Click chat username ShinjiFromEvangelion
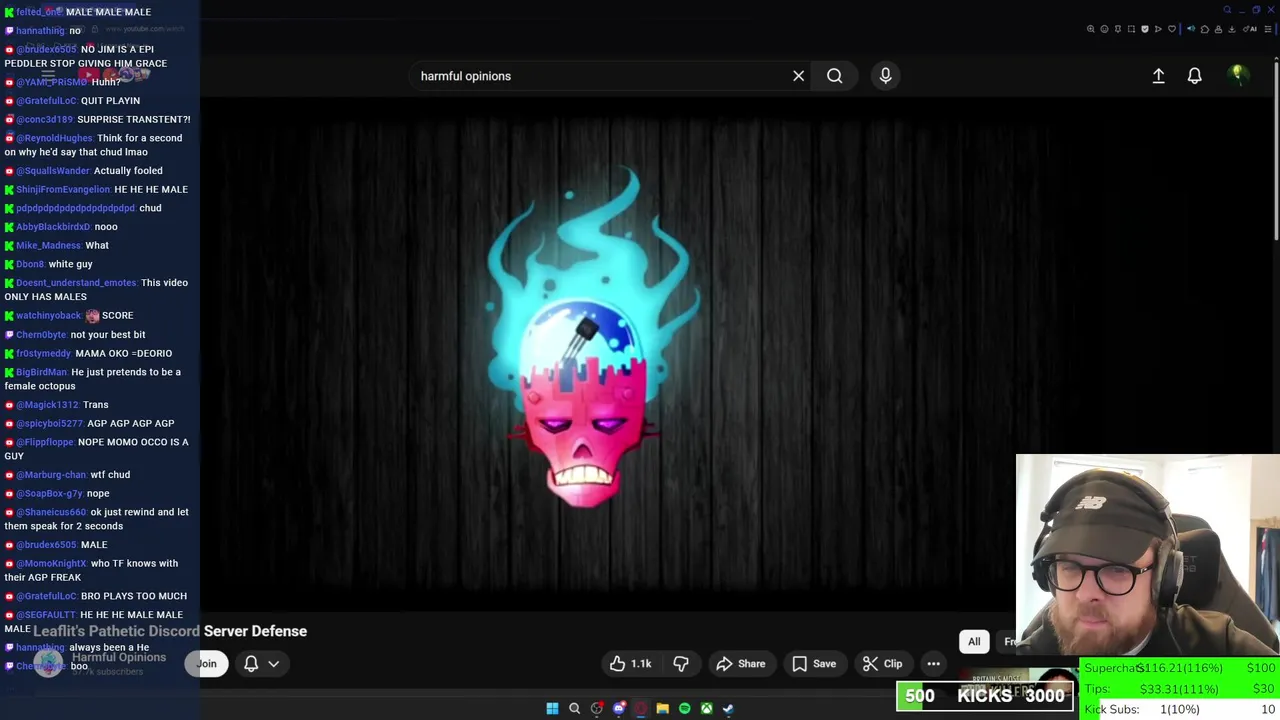This screenshot has height=720, width=1280. coord(63,190)
